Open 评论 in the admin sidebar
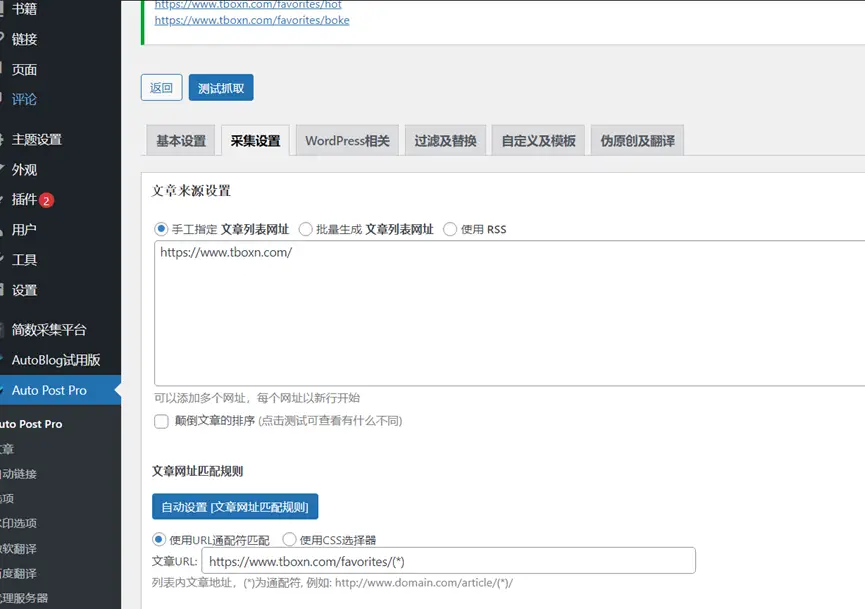The height and width of the screenshot is (609, 865). click(24, 99)
